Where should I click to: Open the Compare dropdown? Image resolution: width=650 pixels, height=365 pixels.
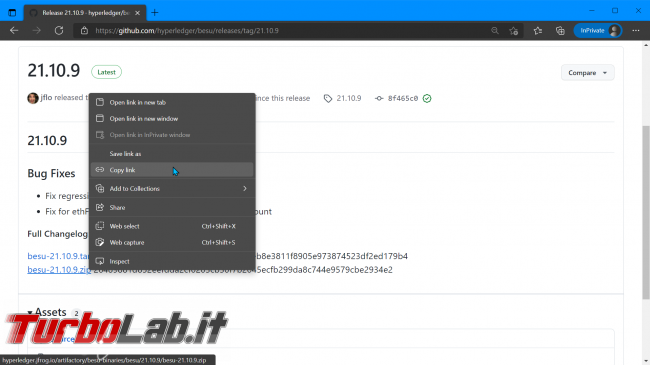587,73
